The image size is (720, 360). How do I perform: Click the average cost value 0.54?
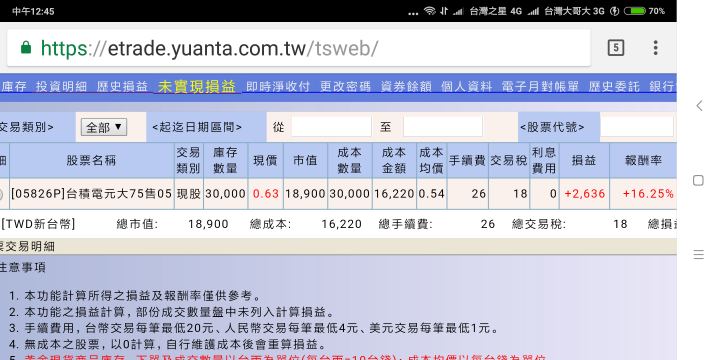click(432, 194)
